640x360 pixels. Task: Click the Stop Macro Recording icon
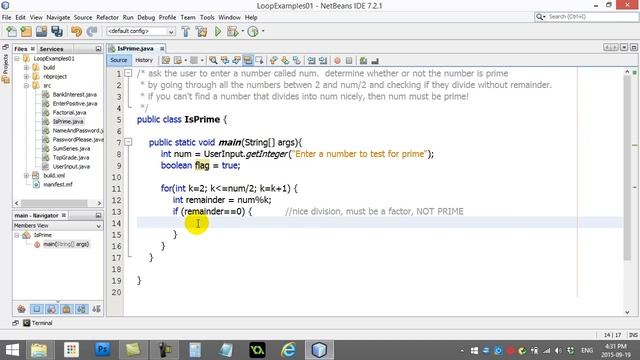pyautogui.click(x=349, y=60)
